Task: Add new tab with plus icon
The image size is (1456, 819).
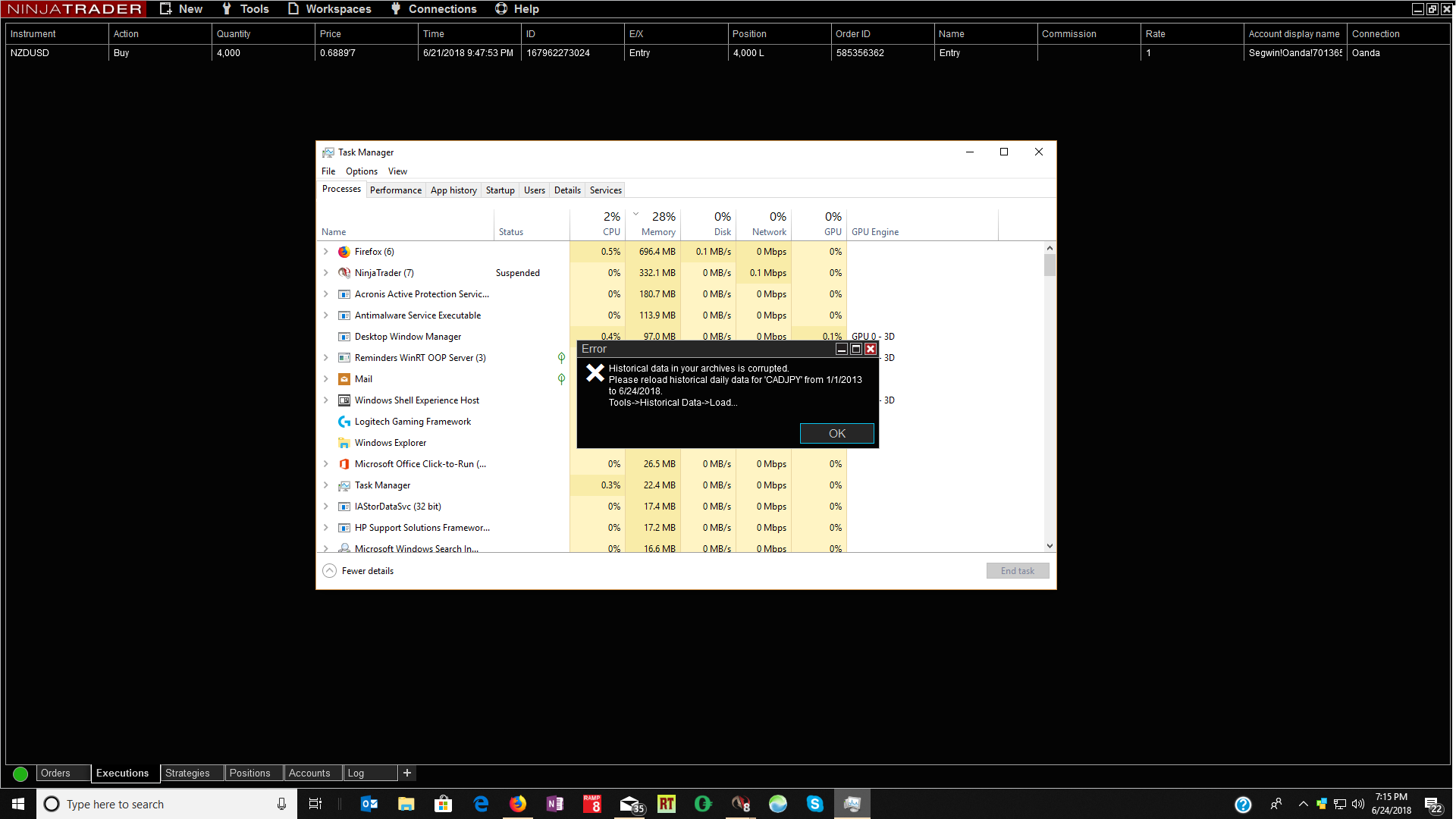Action: [x=407, y=773]
